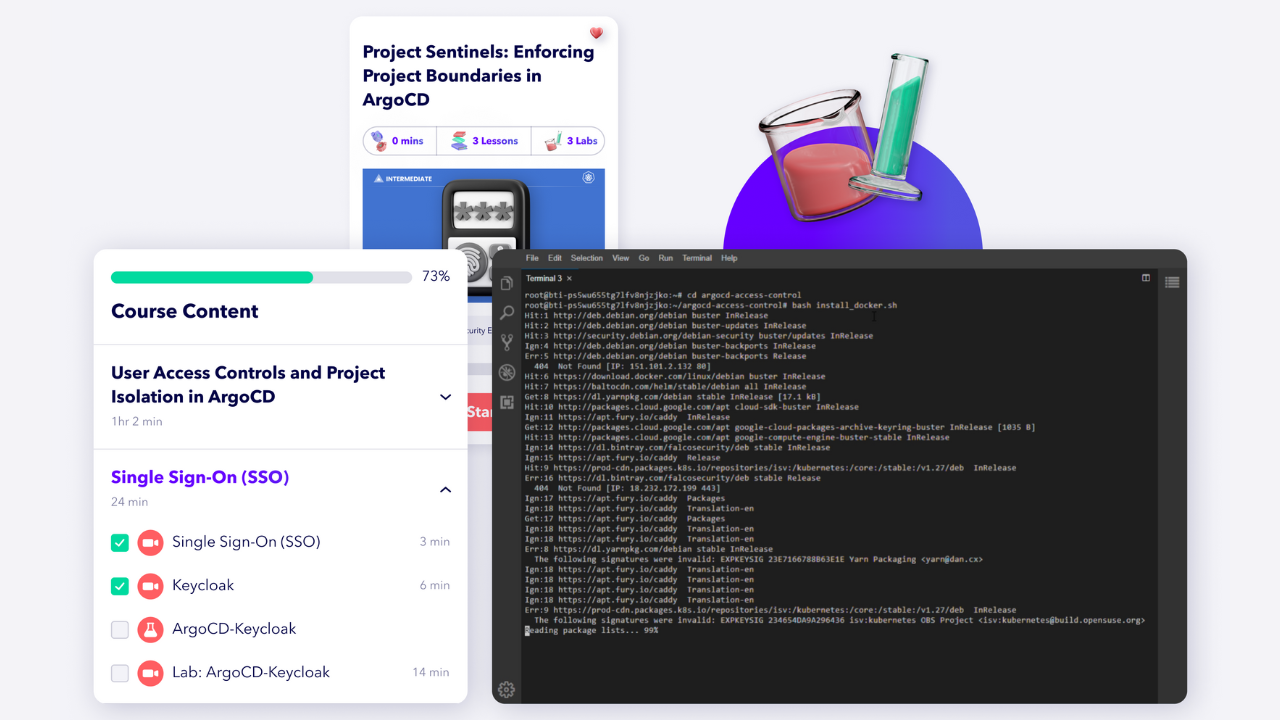The image size is (1280, 720).
Task: Open the Explorer files icon in the IDE sidebar
Action: [507, 284]
